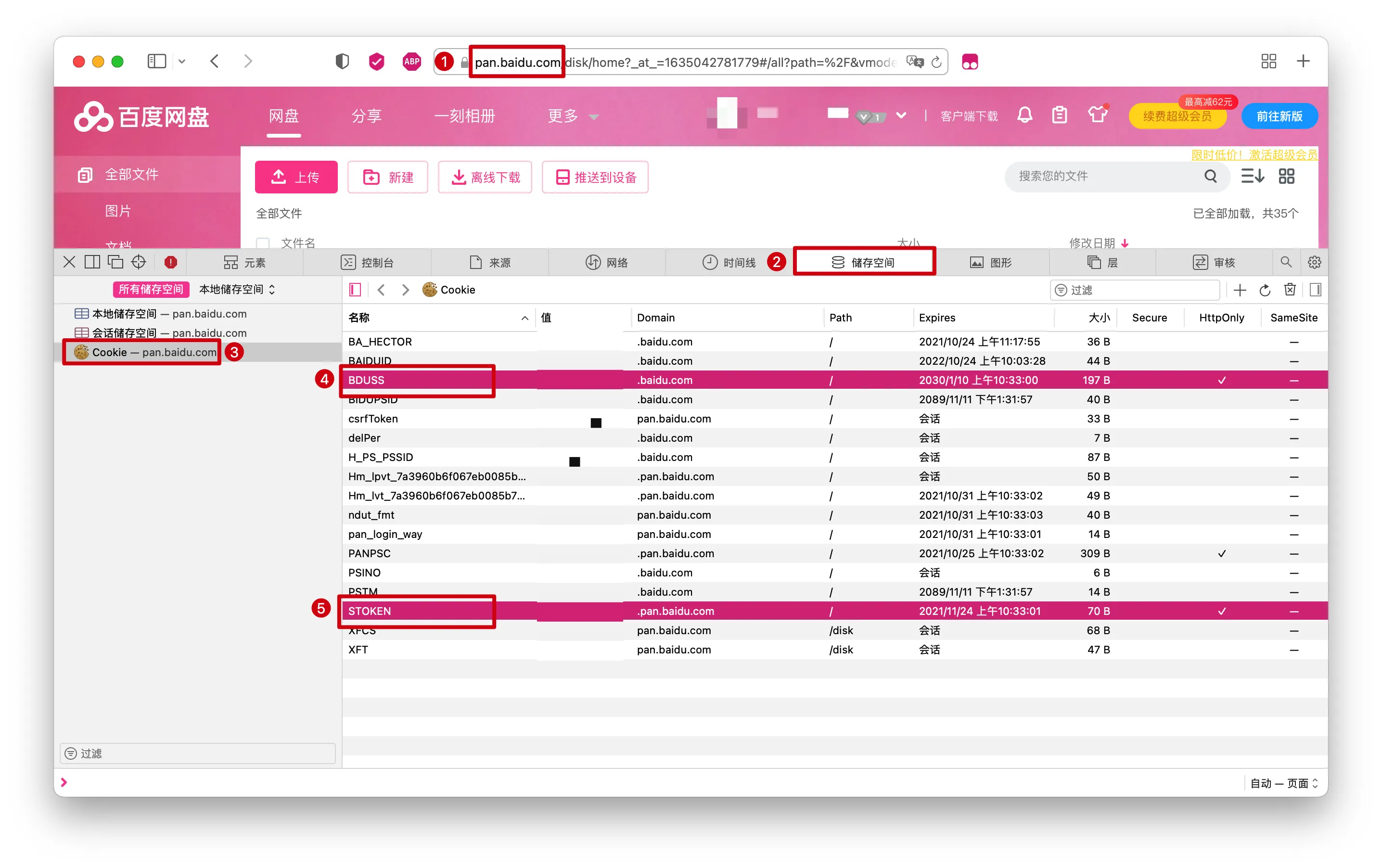Expand the sidebar button dropdown arrow
Viewport: 1382px width, 868px height.
(182, 62)
